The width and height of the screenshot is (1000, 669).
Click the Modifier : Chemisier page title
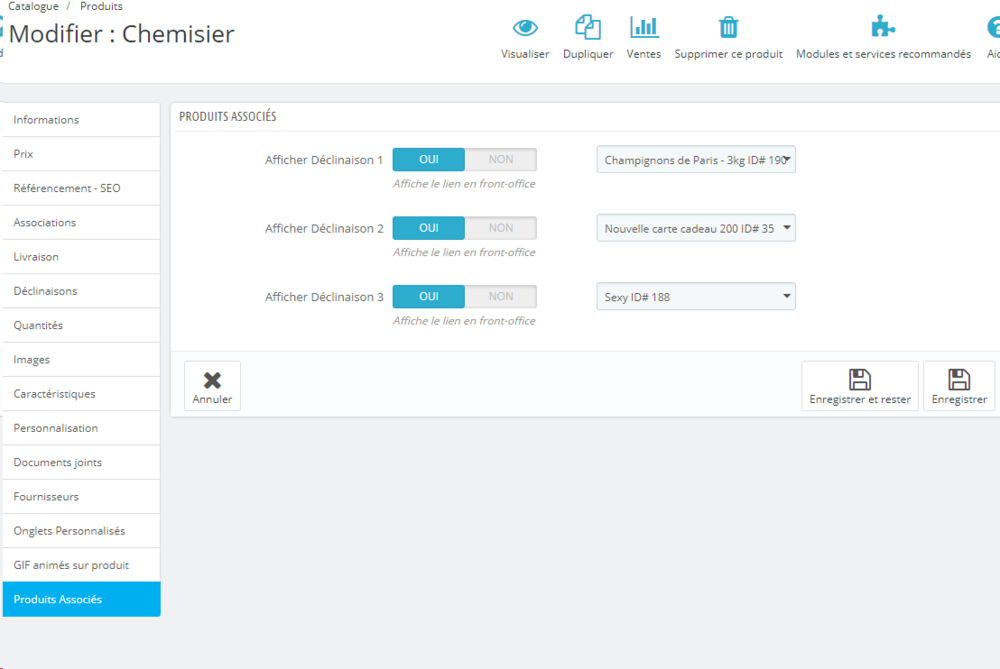coord(121,34)
